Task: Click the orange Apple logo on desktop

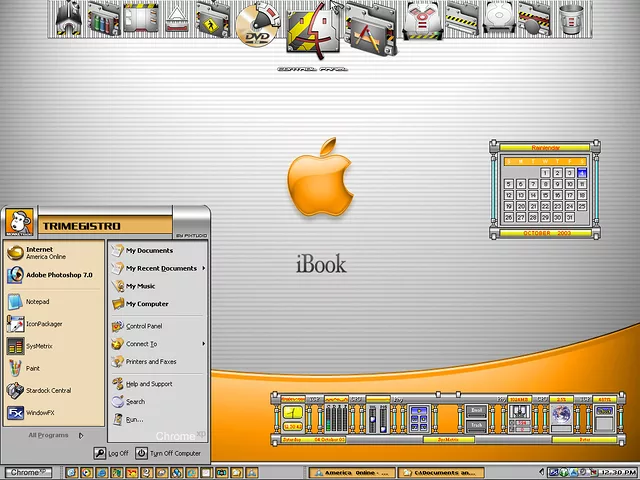Action: [320, 177]
